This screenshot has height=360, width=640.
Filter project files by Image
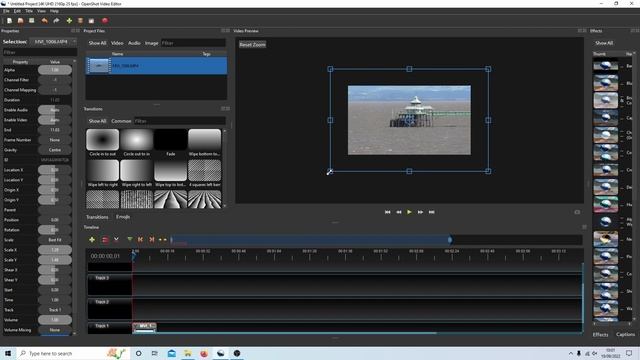pos(151,43)
